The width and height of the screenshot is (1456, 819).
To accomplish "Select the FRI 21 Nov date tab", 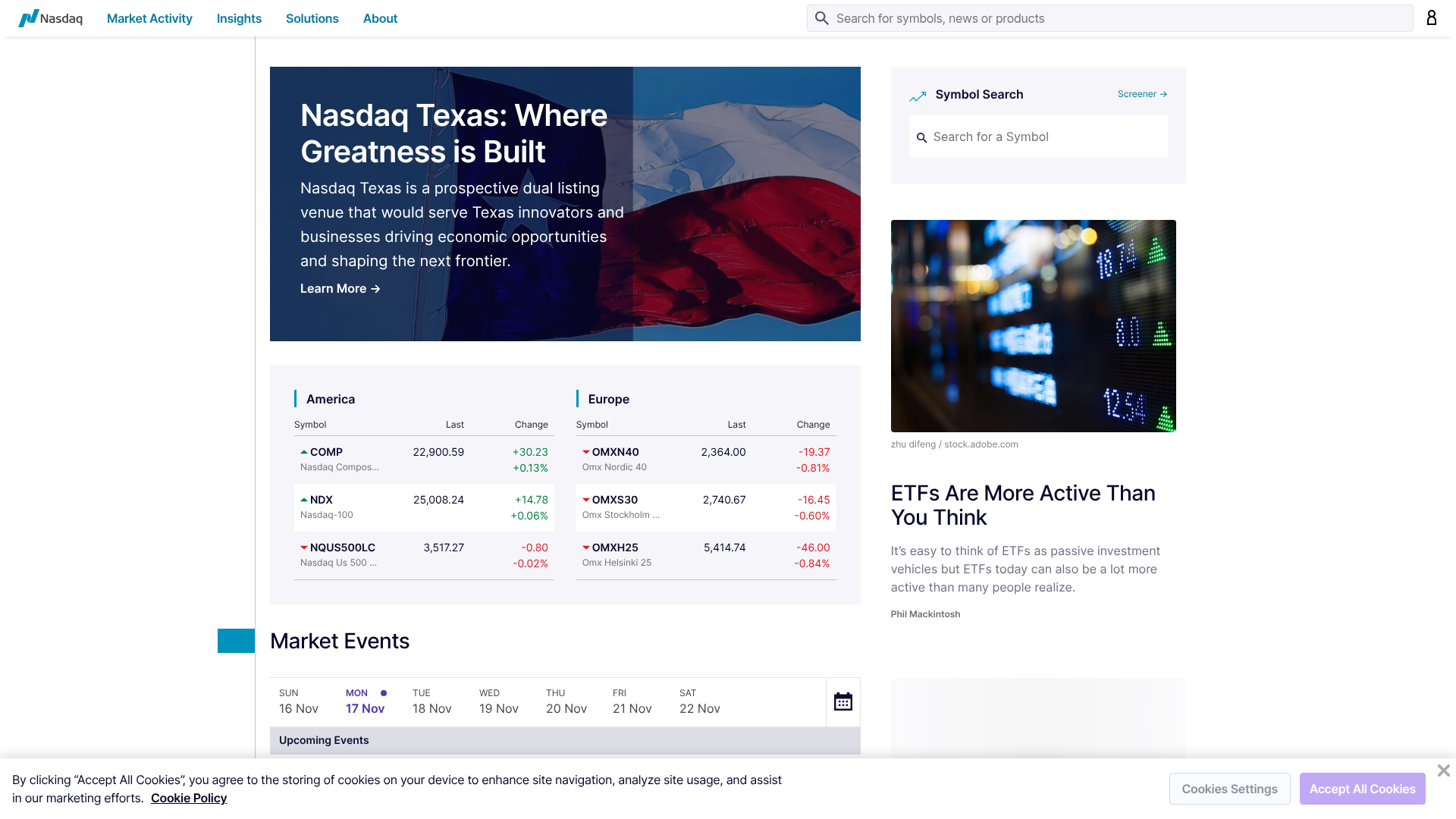I will pos(632,701).
